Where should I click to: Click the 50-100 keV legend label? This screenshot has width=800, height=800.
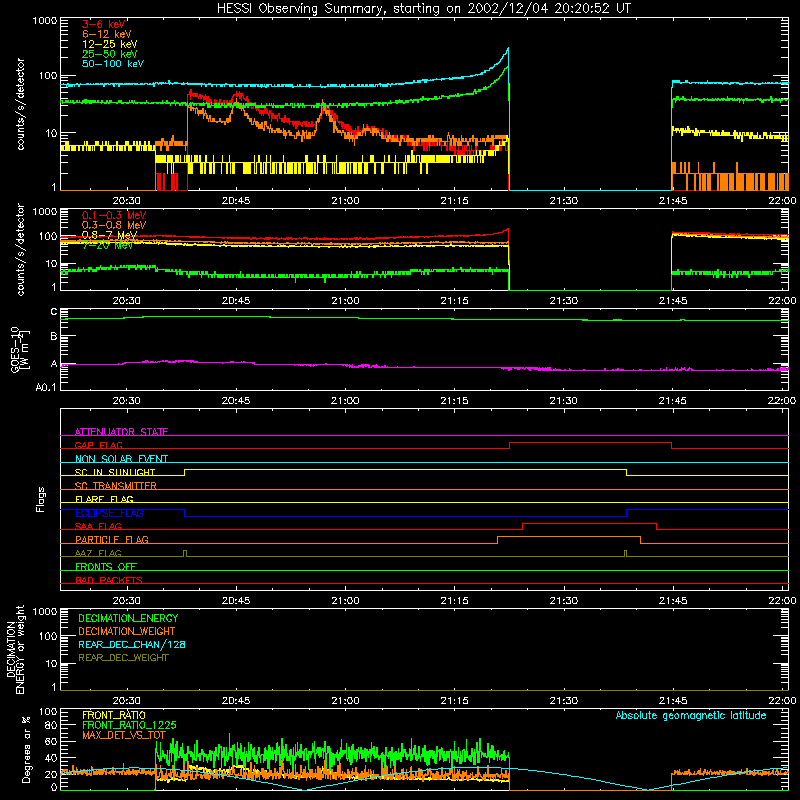(x=113, y=64)
